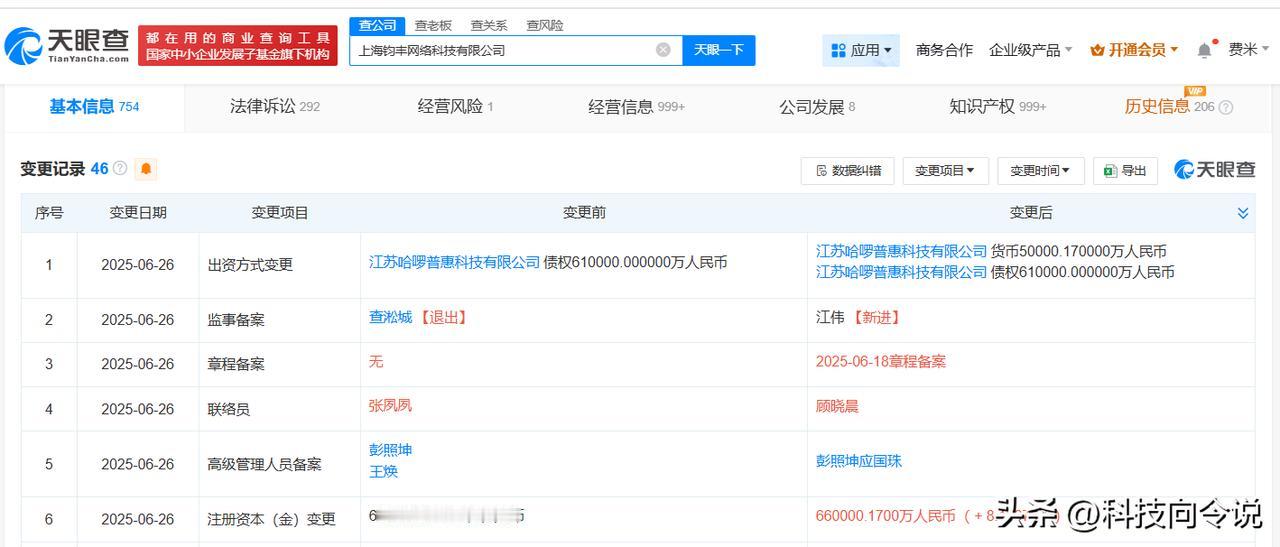
Task: Click the name 张夙夙 in row 4
Action: tap(390, 406)
